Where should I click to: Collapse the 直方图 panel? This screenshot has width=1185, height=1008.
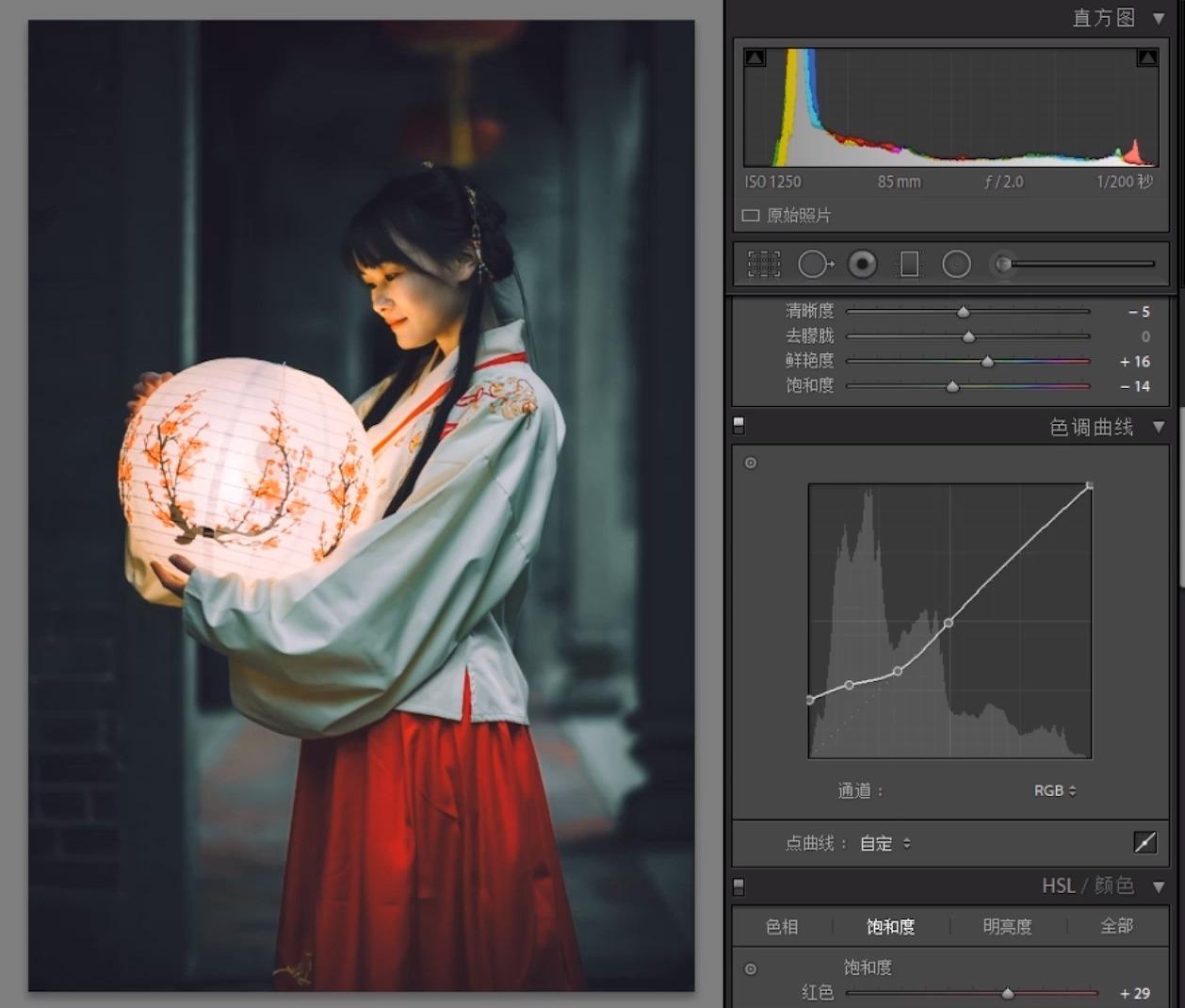pos(1159,18)
